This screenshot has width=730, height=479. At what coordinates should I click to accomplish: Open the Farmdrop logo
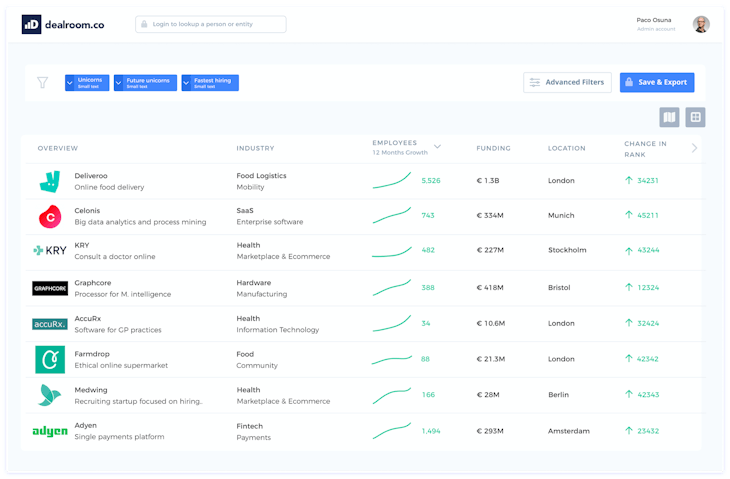[50, 359]
